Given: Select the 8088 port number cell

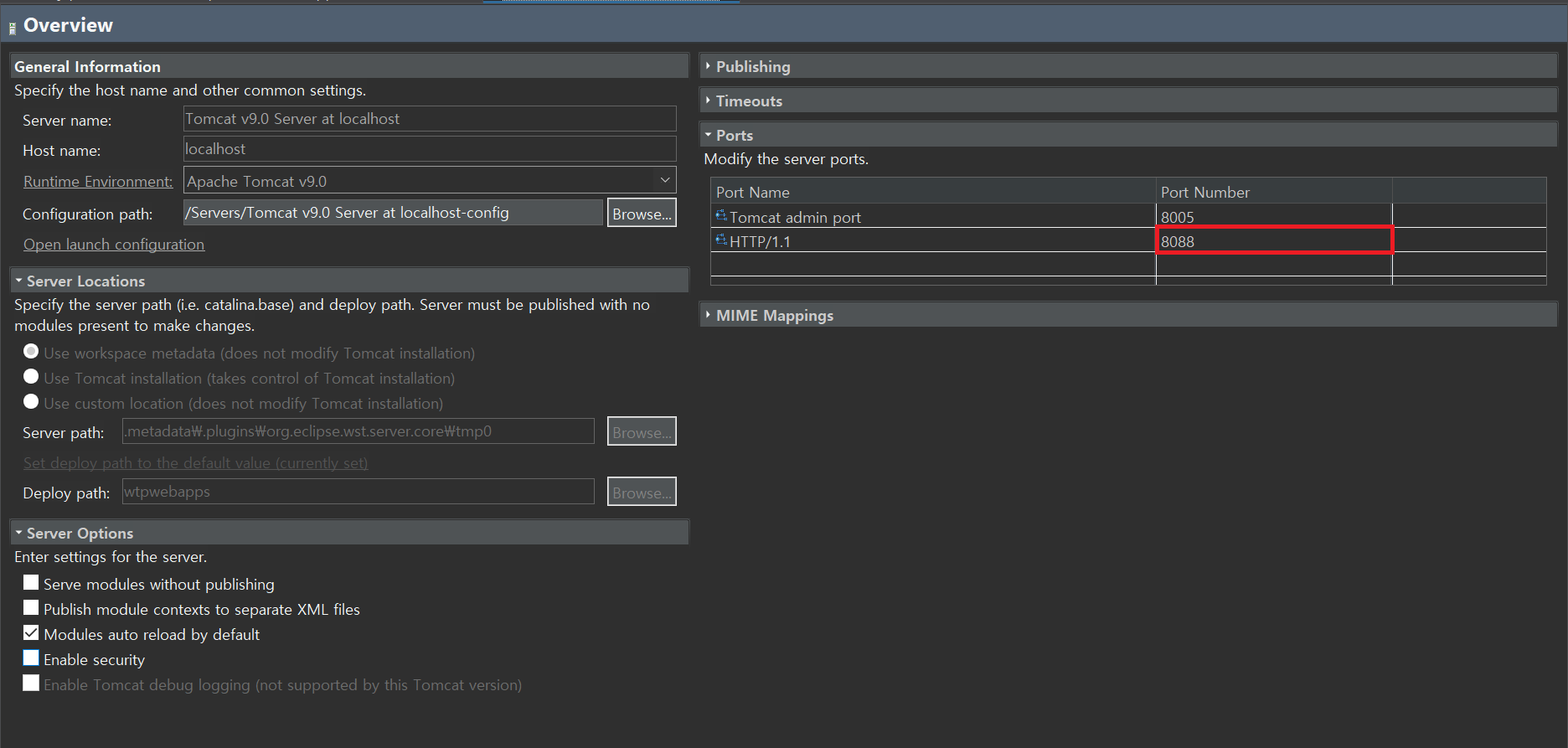Looking at the screenshot, I should point(1274,241).
